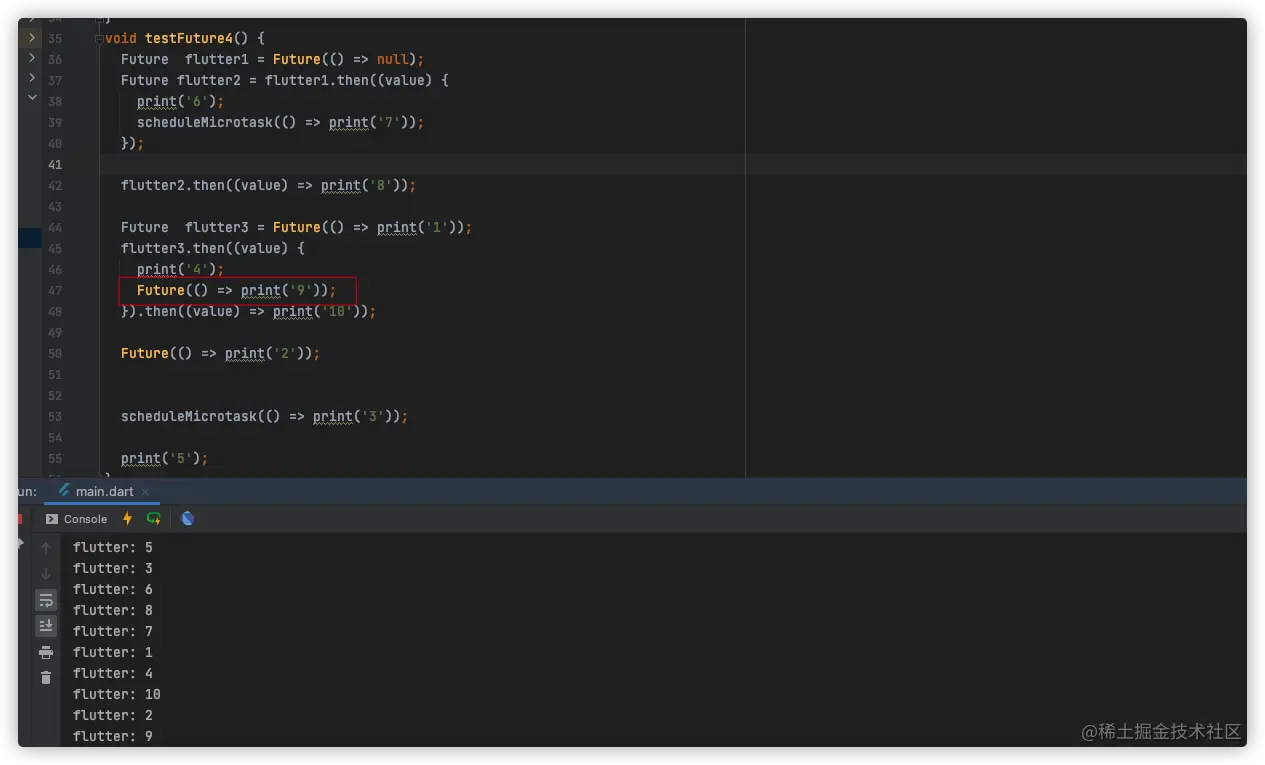
Task: Click 'flutter2.then((value) => print('8'));' line
Action: tap(268, 185)
